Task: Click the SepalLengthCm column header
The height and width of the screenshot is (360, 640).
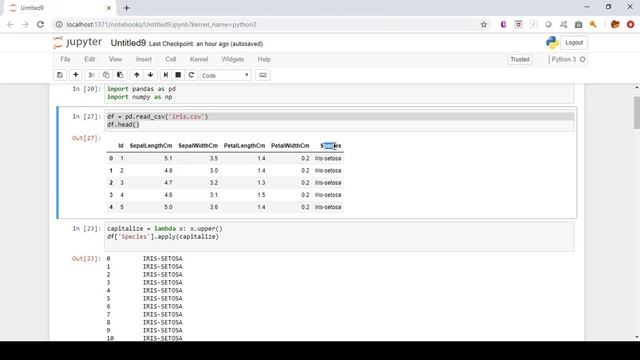Action: (151, 146)
